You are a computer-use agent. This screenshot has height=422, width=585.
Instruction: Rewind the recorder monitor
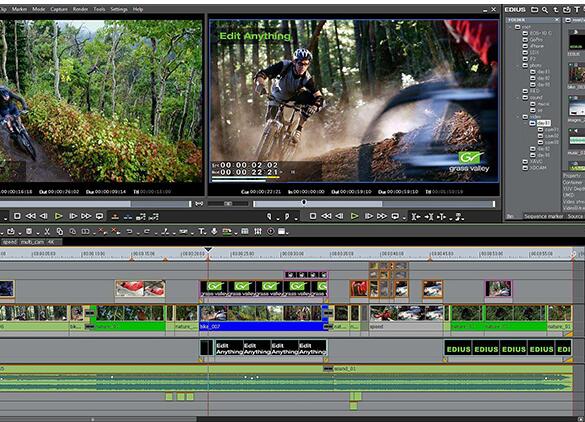click(326, 216)
